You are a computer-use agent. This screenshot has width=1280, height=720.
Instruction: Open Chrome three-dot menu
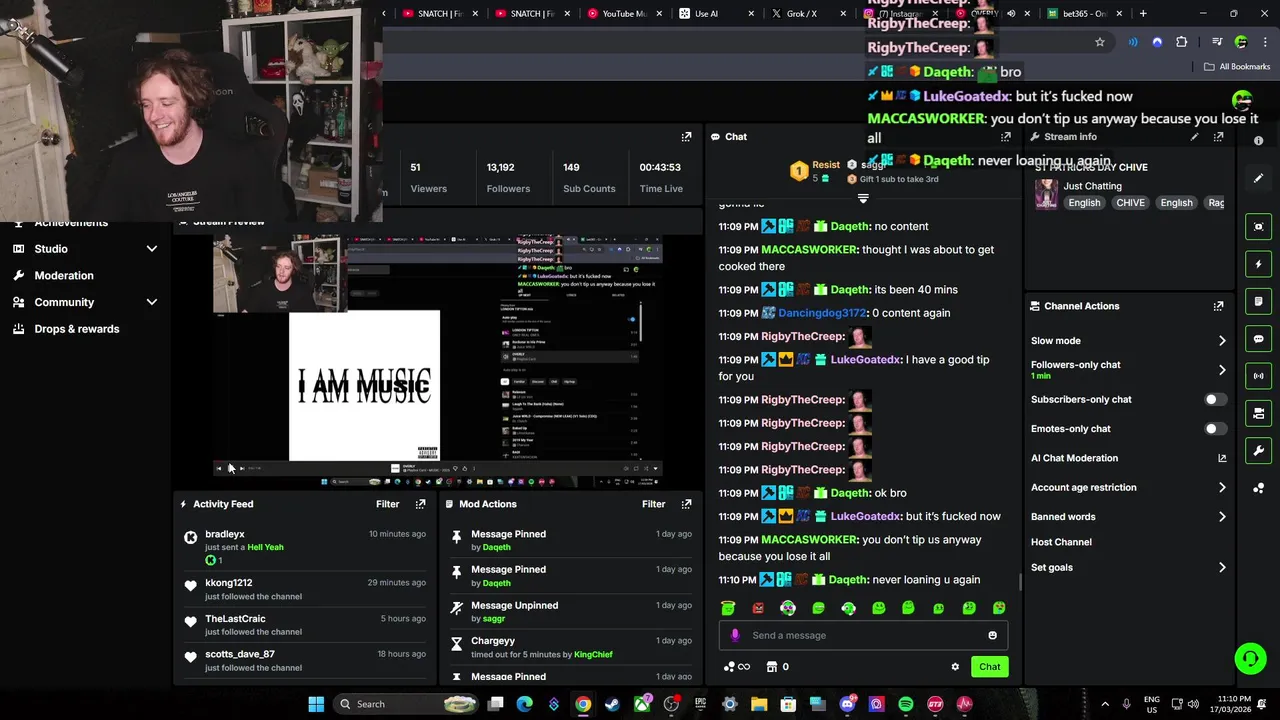tap(1263, 42)
